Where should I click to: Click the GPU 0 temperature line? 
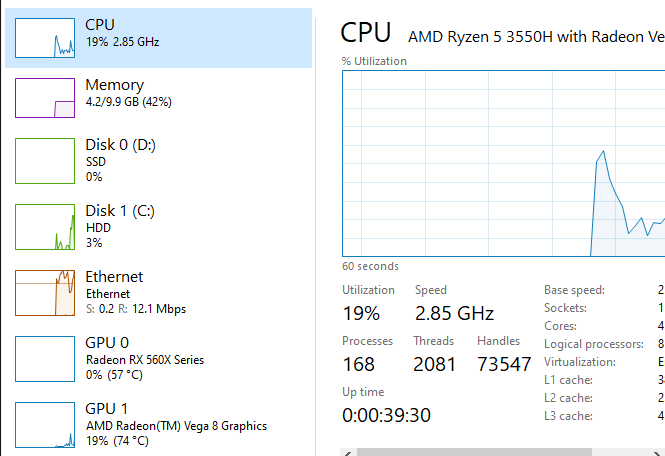tap(114, 375)
